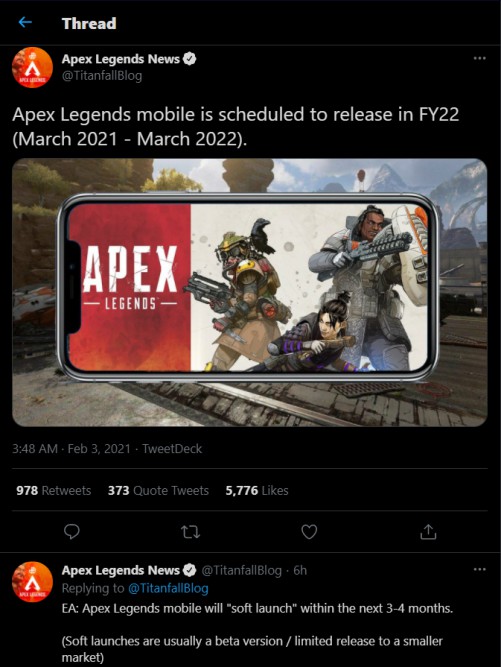View the 373 Quote Tweets list
501x667 pixels.
[158, 490]
